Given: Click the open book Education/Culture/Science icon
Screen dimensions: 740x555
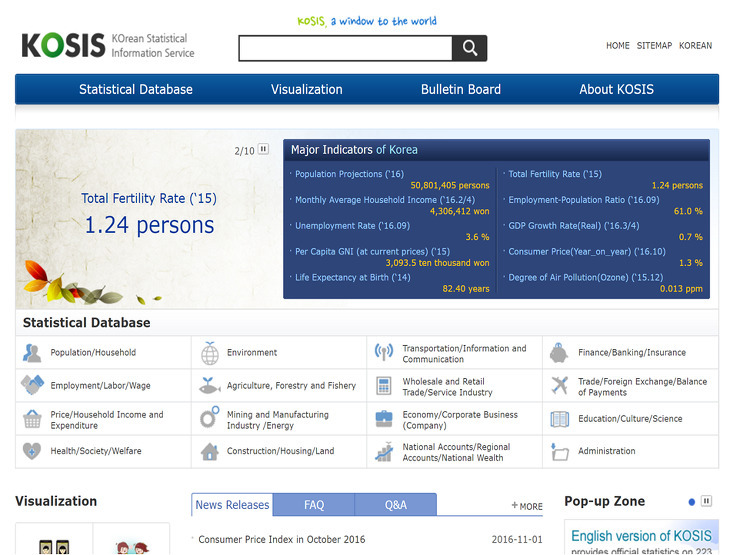Looking at the screenshot, I should point(560,419).
